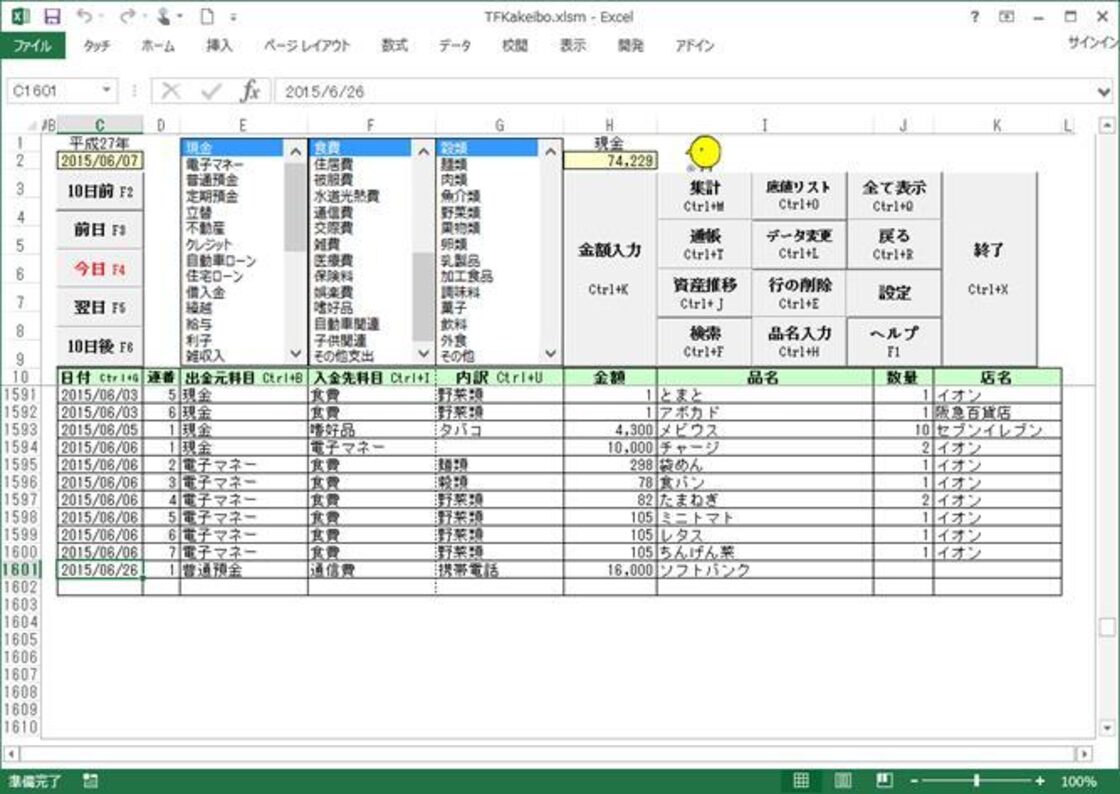Click the formula bar cancel X icon
1120x794 pixels.
171,91
